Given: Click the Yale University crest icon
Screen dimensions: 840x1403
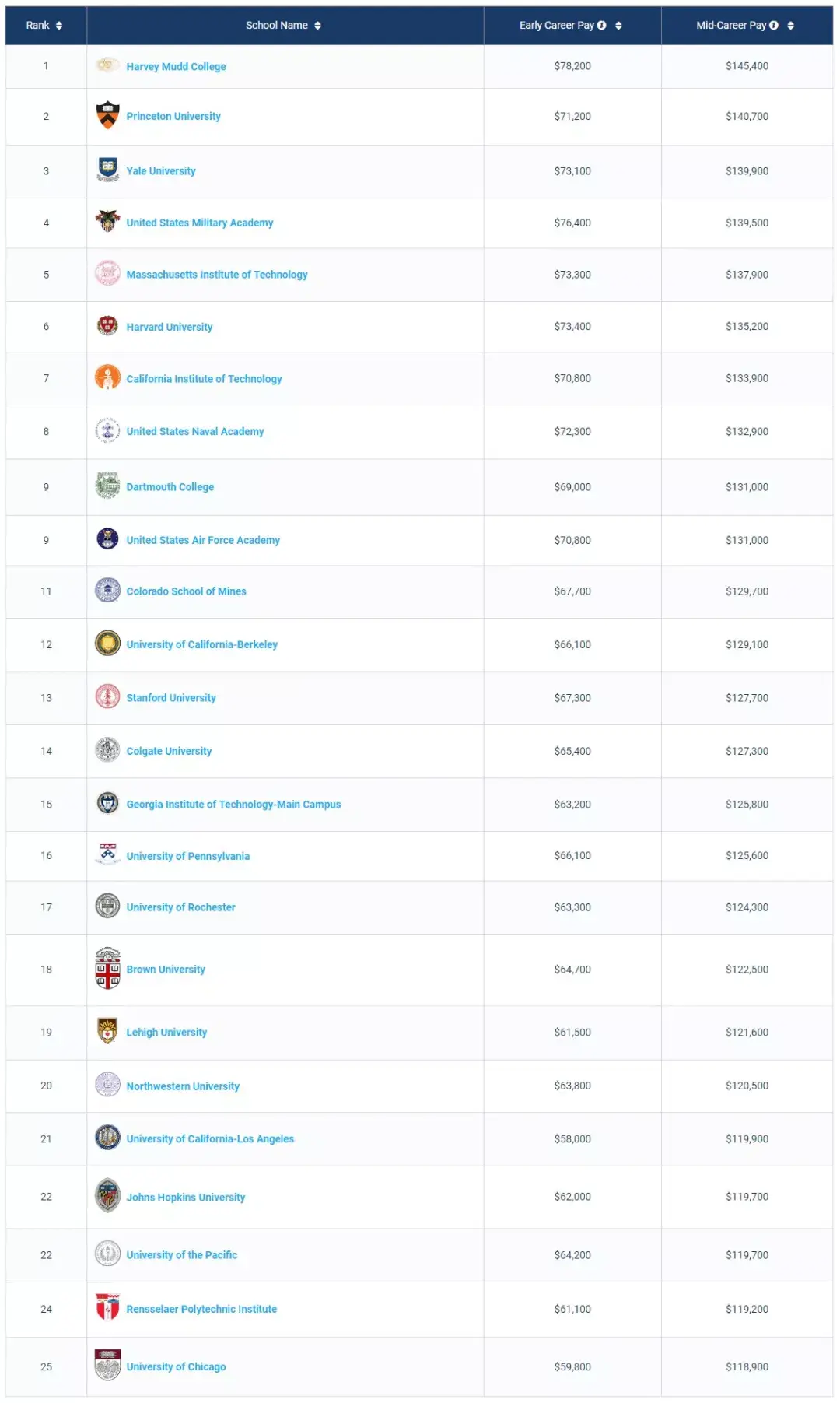Looking at the screenshot, I should (107, 170).
